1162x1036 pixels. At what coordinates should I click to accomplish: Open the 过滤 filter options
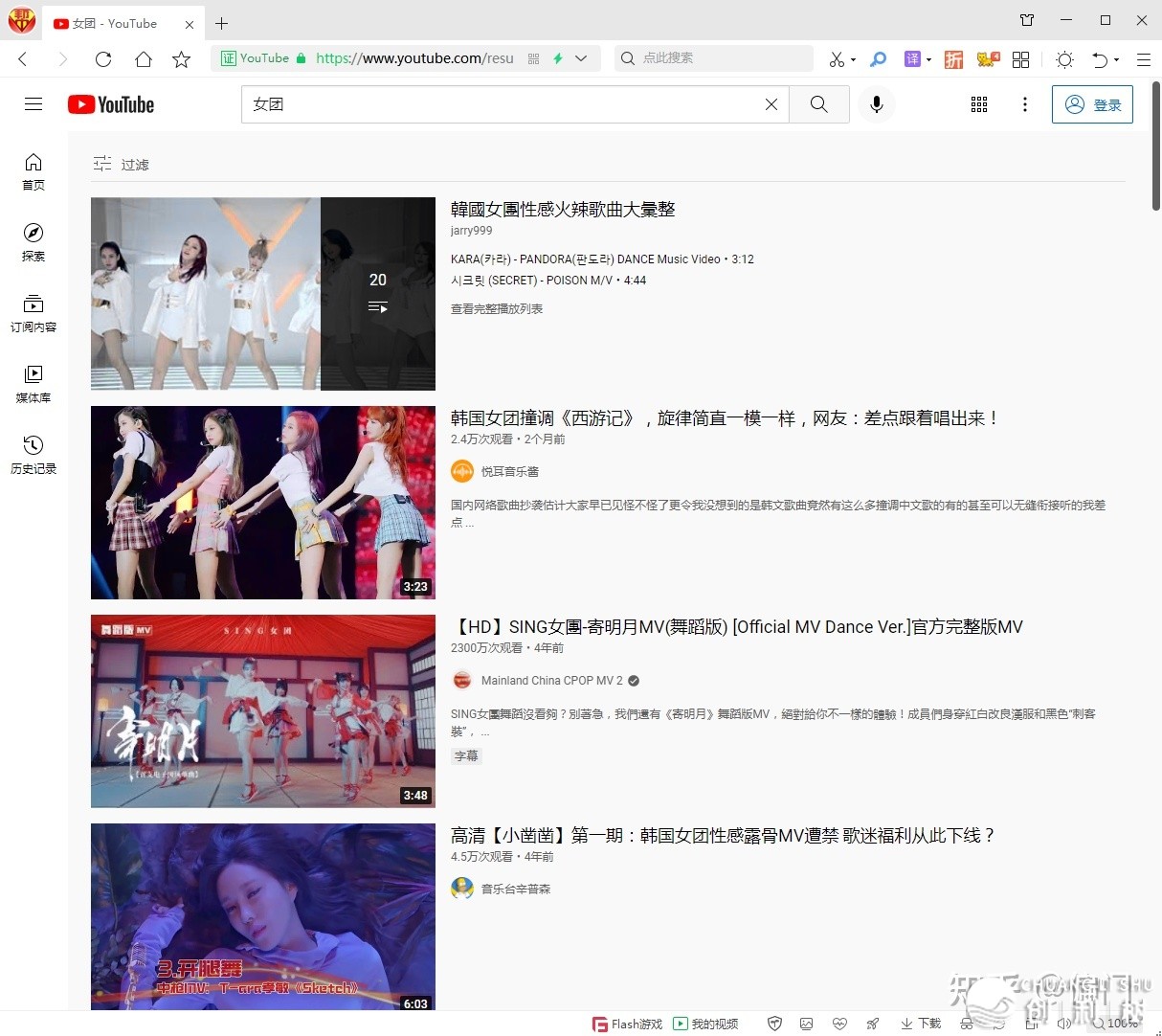[121, 165]
